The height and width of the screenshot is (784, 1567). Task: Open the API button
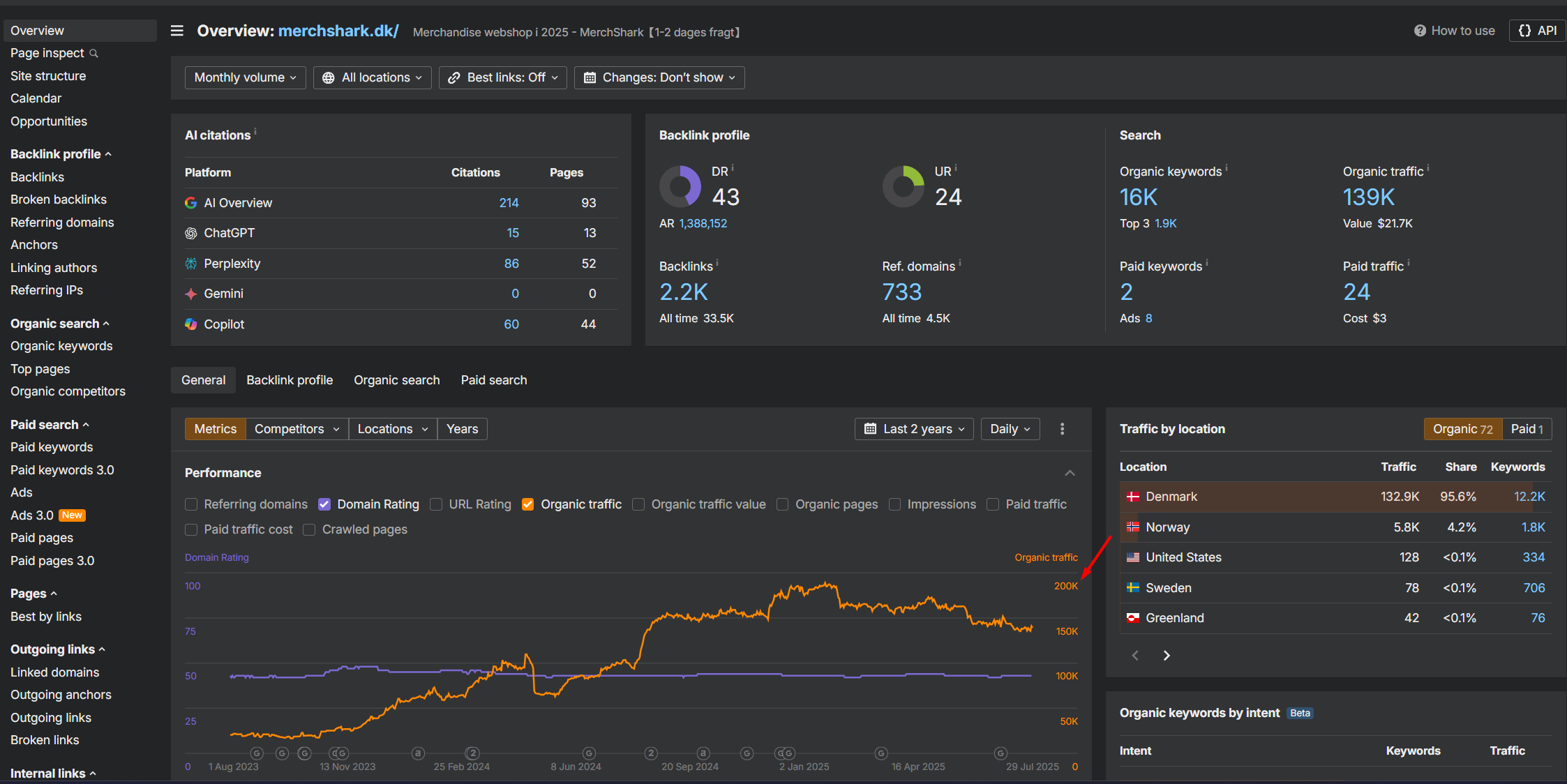point(1537,31)
